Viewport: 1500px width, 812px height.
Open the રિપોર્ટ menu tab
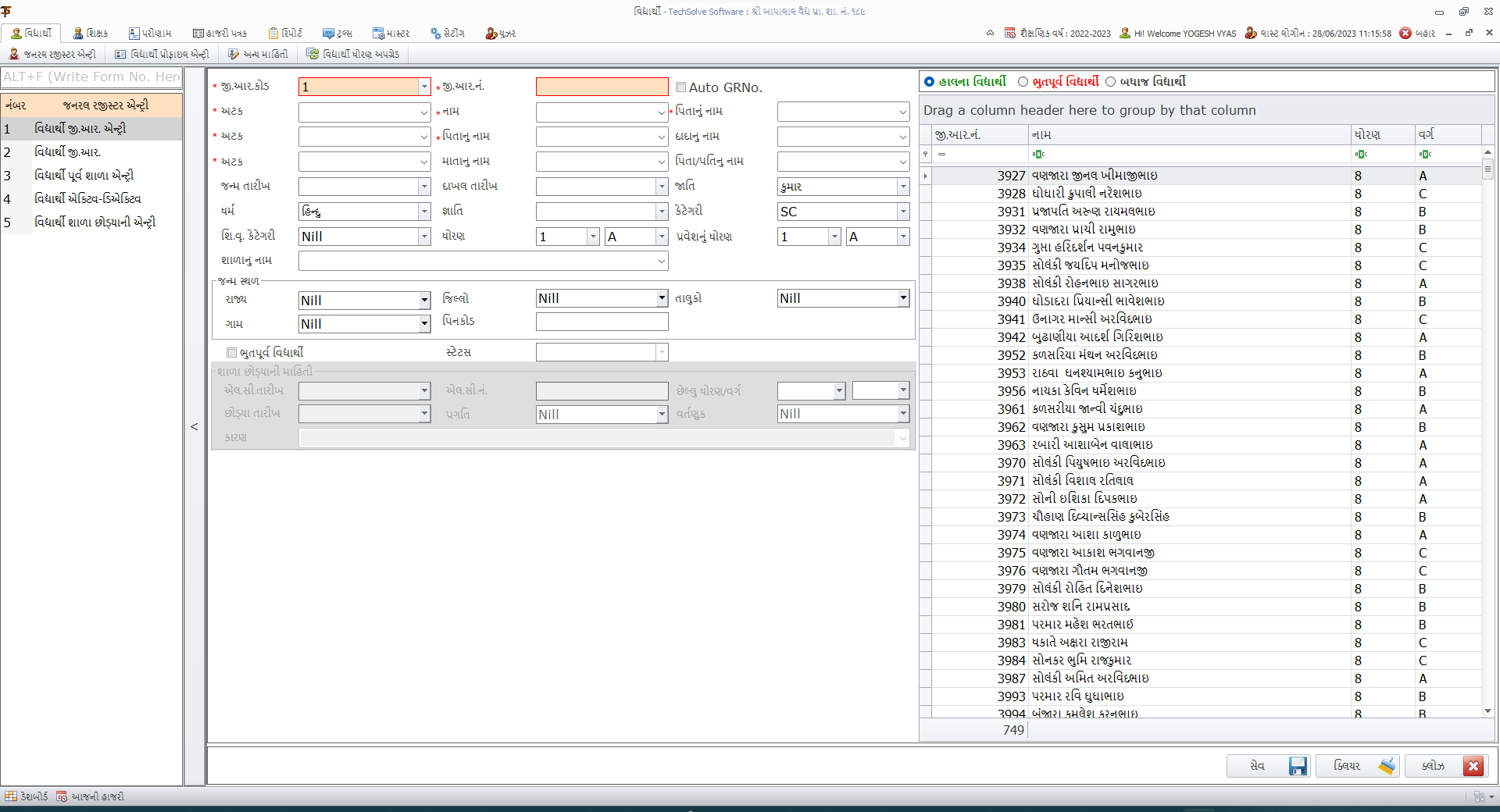tap(285, 33)
